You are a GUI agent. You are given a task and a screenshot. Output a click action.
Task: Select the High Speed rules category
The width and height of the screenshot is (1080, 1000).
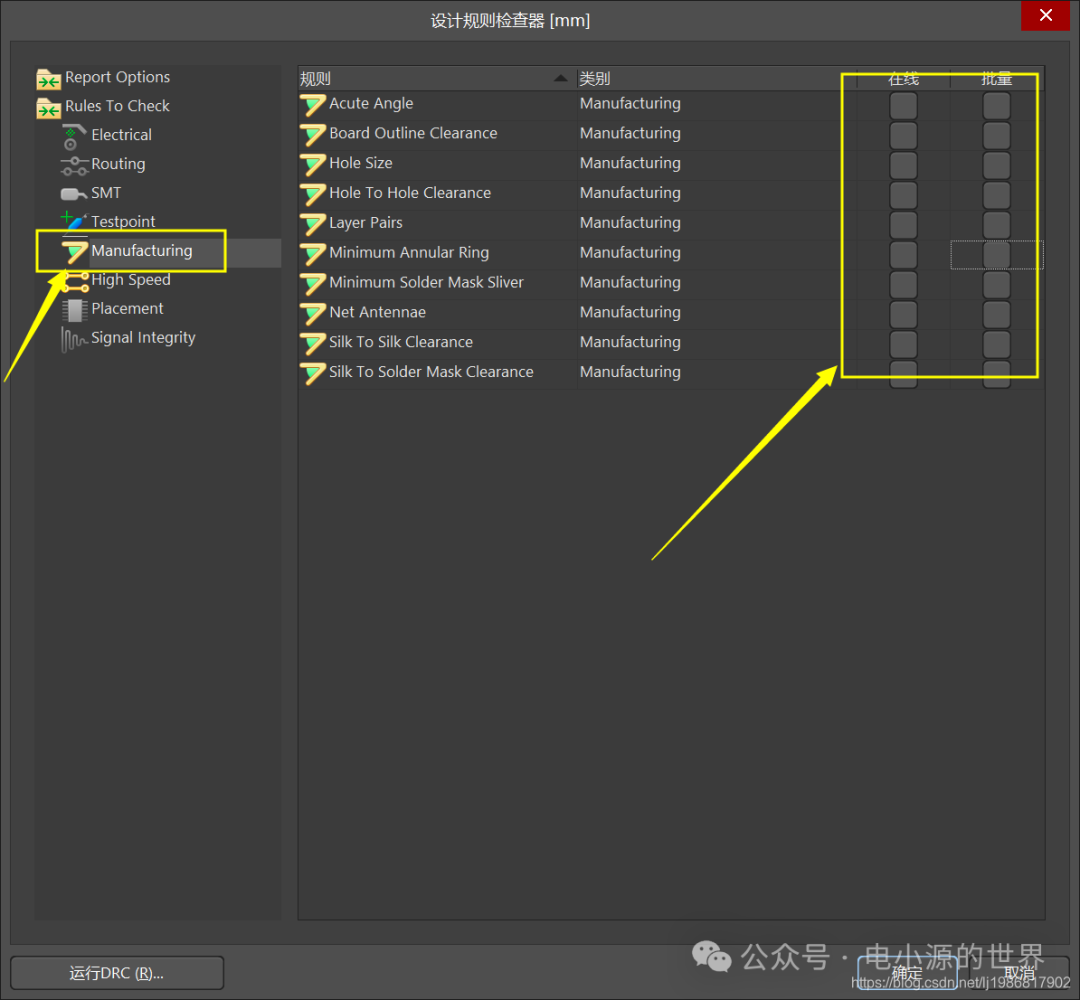pyautogui.click(x=131, y=280)
